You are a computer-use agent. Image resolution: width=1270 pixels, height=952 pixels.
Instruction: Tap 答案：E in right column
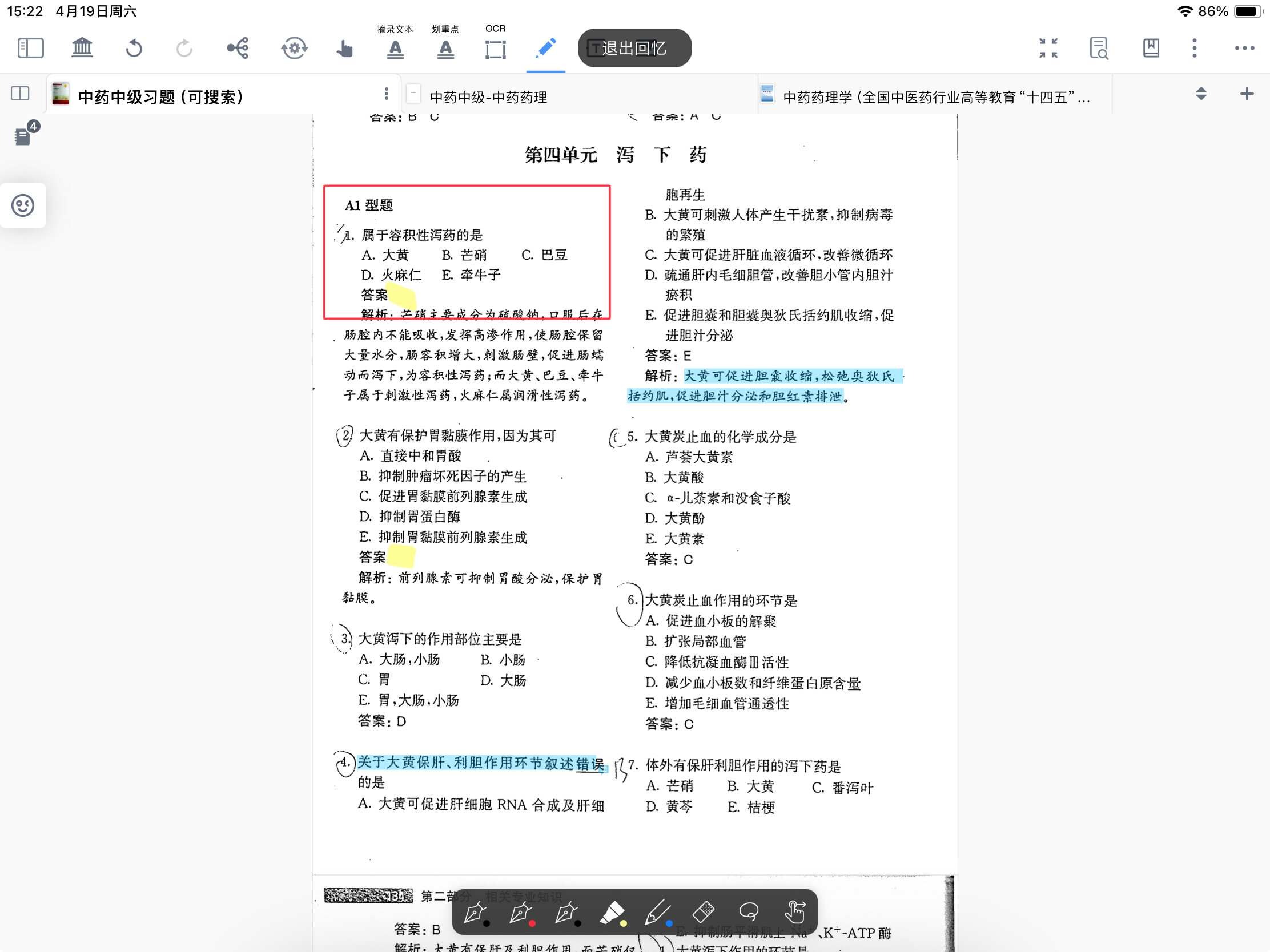(x=668, y=356)
